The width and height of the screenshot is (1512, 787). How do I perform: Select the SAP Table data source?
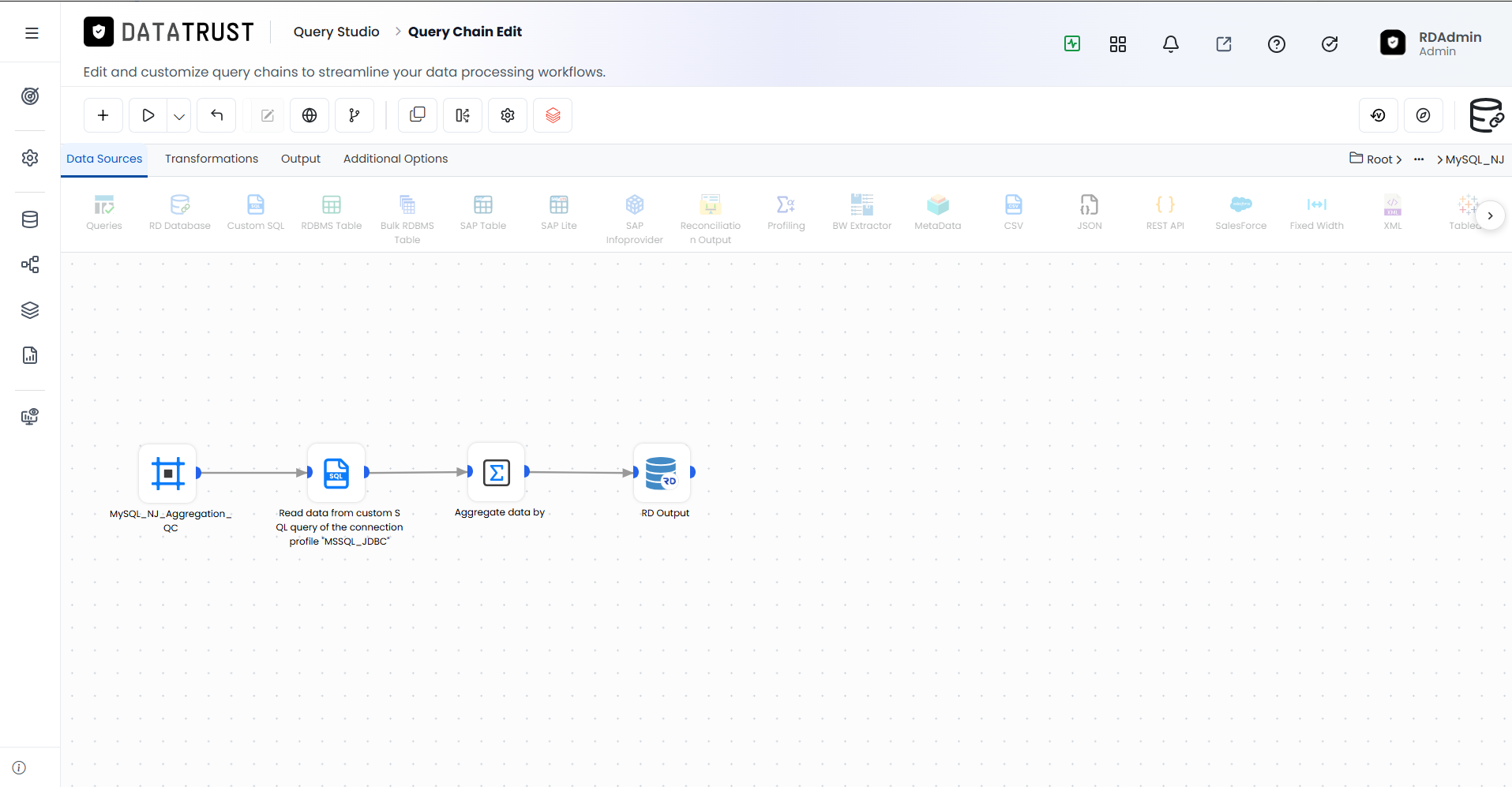coord(483,212)
